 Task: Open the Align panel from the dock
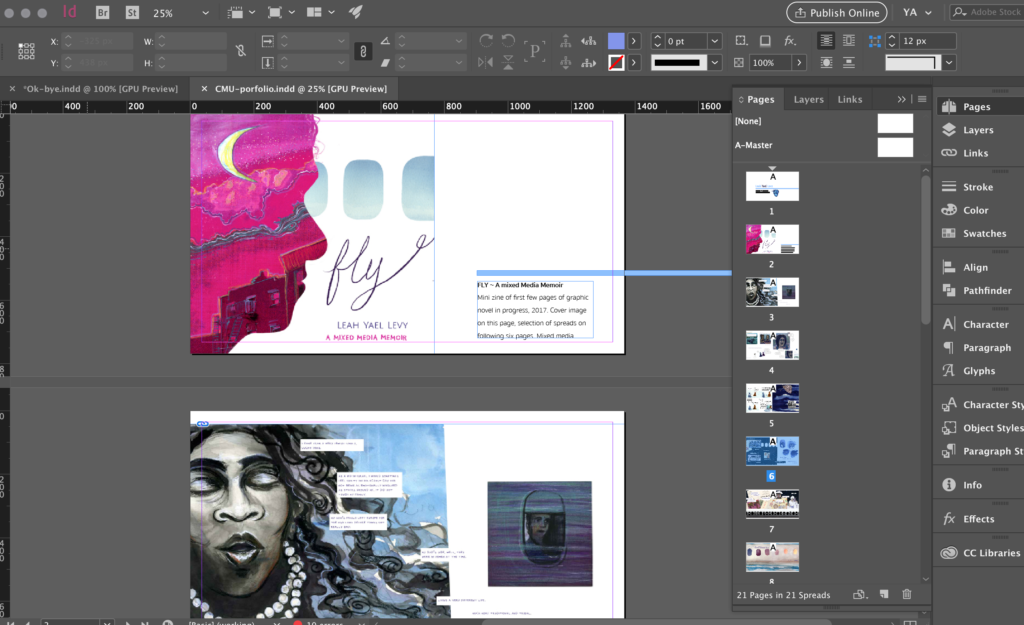click(x=978, y=267)
